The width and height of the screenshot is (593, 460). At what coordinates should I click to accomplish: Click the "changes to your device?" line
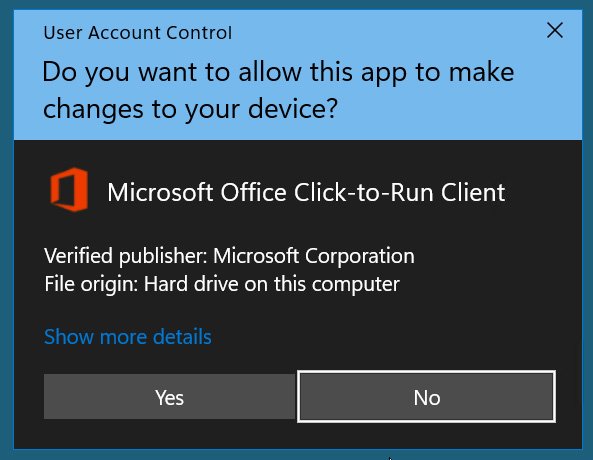pyautogui.click(x=190, y=109)
